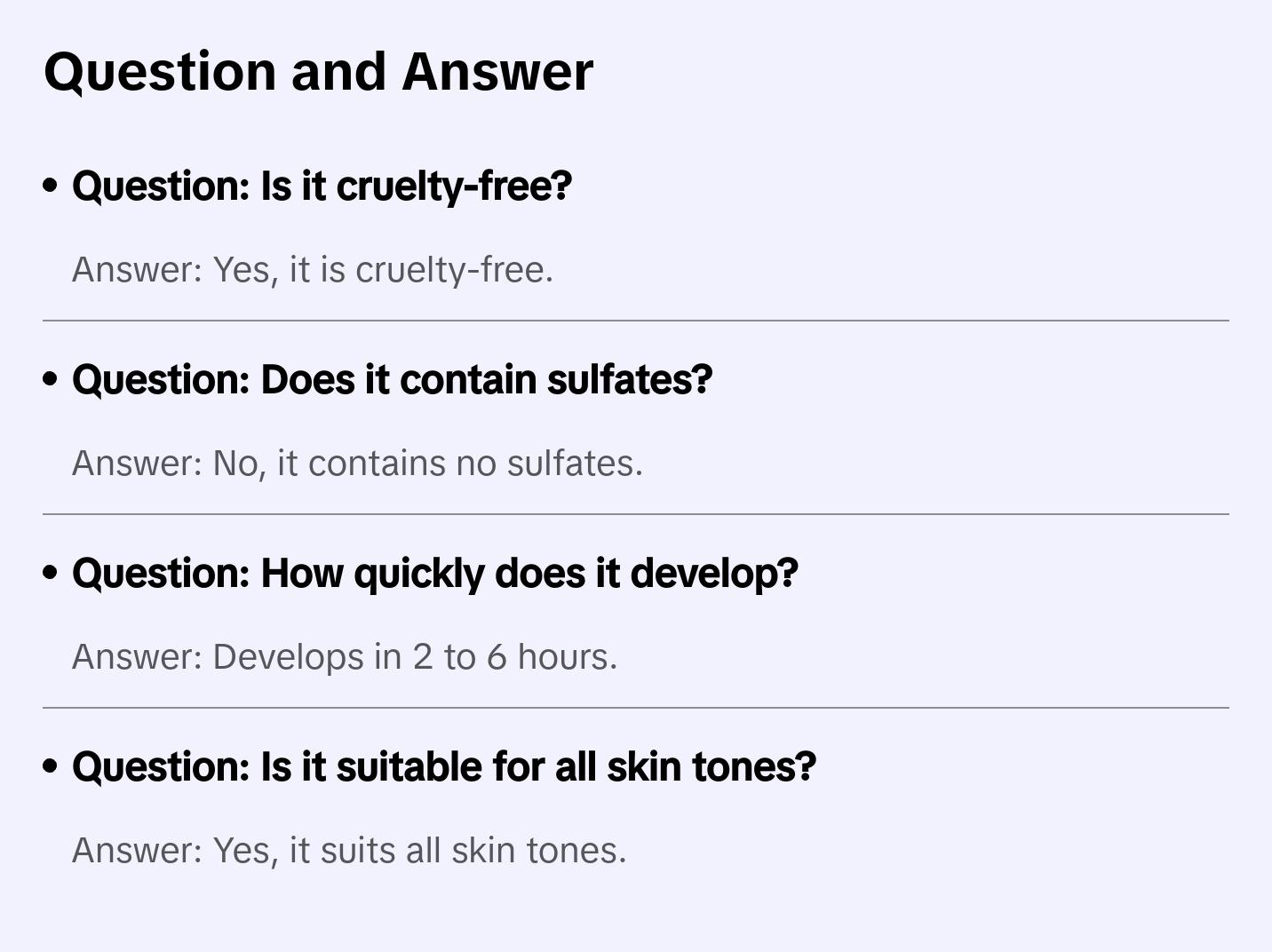1272x952 pixels.
Task: Click the divider line below the develop answer
Action: point(636,708)
